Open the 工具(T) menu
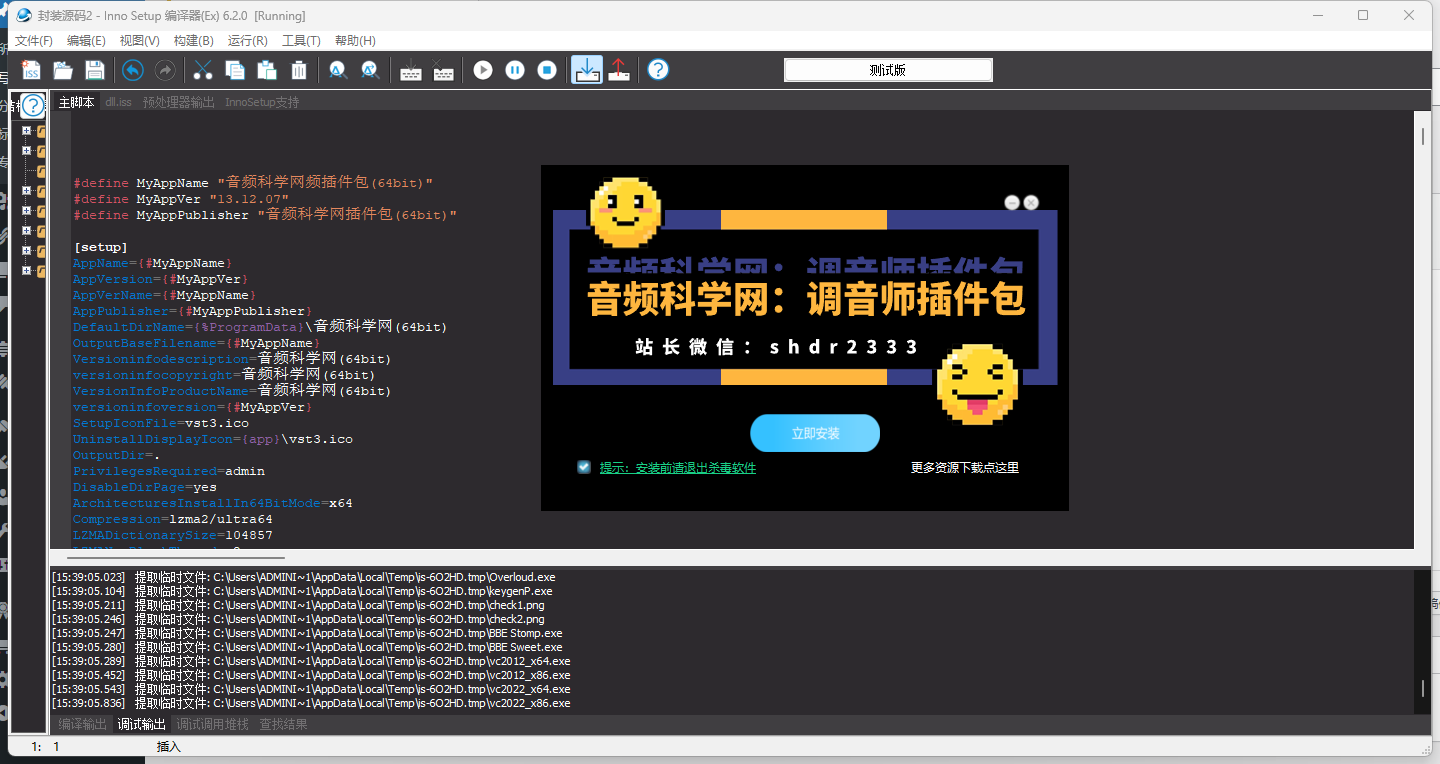 coord(301,41)
